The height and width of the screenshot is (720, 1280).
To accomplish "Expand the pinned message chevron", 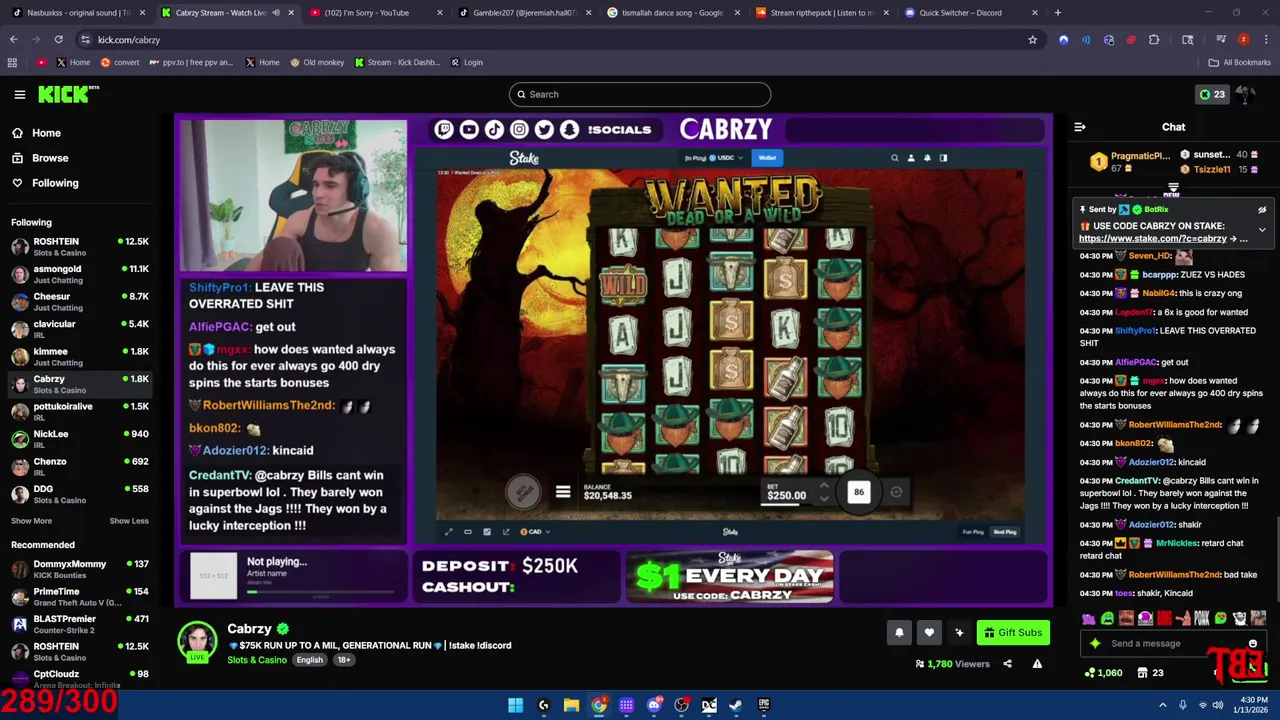I will [1262, 230].
